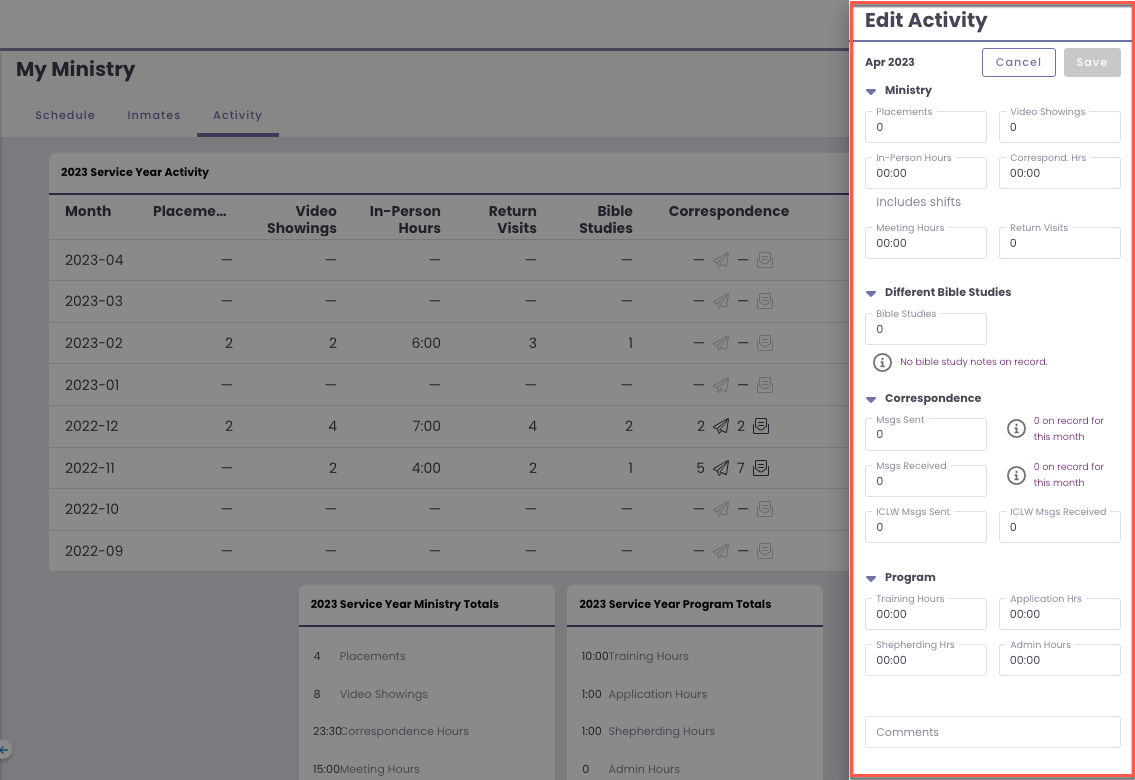Click info icon next to Msgs Received

[1016, 475]
